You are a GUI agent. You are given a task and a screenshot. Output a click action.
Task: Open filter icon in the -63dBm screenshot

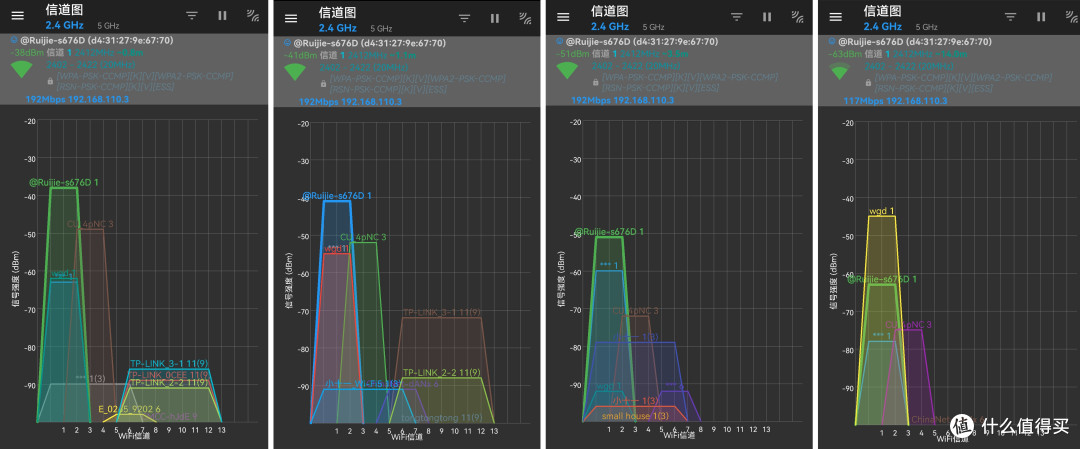pos(1010,17)
